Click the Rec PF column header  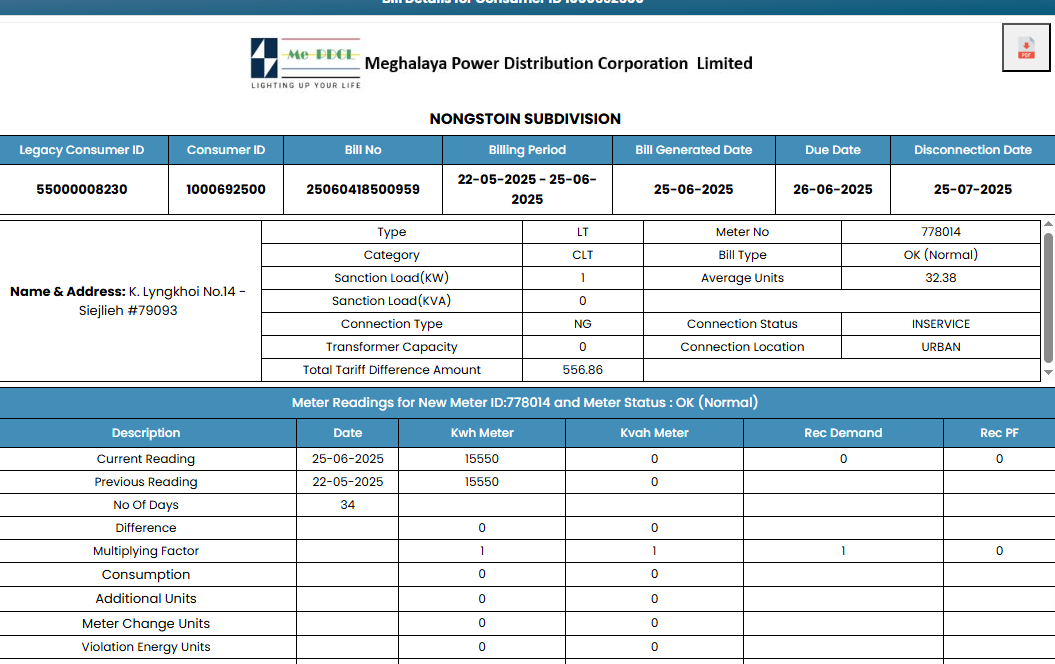click(999, 433)
